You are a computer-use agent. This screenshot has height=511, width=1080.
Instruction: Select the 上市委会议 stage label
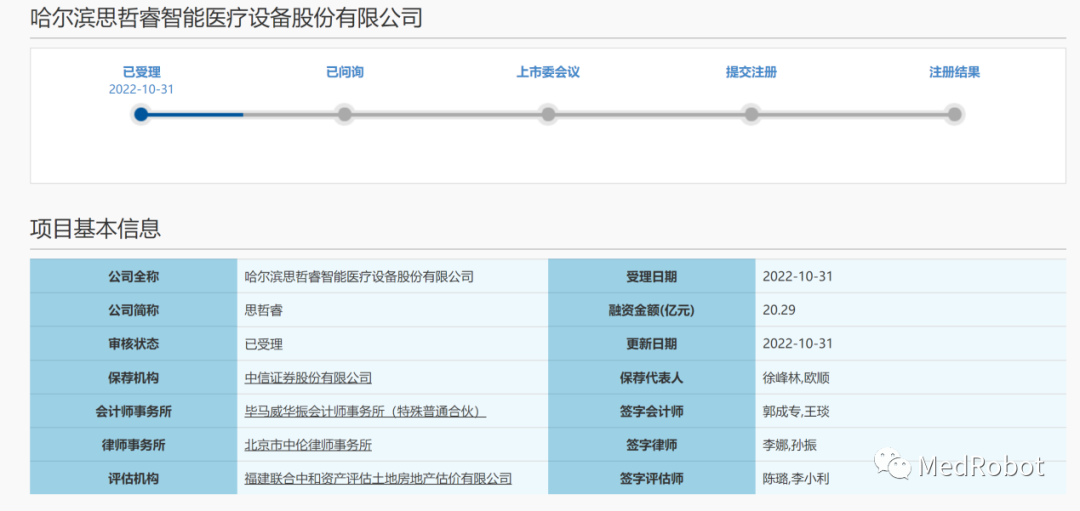pyautogui.click(x=548, y=72)
